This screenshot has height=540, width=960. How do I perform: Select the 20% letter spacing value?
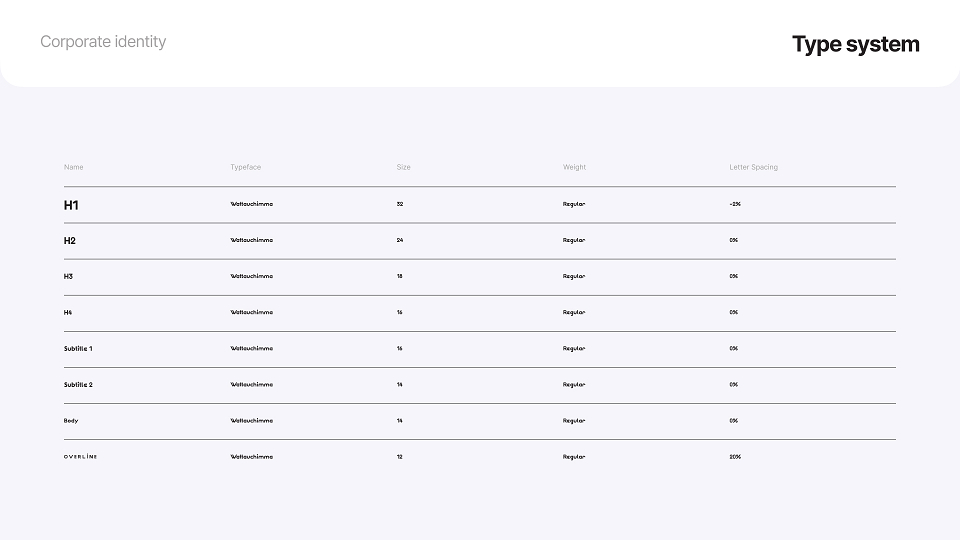pyautogui.click(x=735, y=457)
